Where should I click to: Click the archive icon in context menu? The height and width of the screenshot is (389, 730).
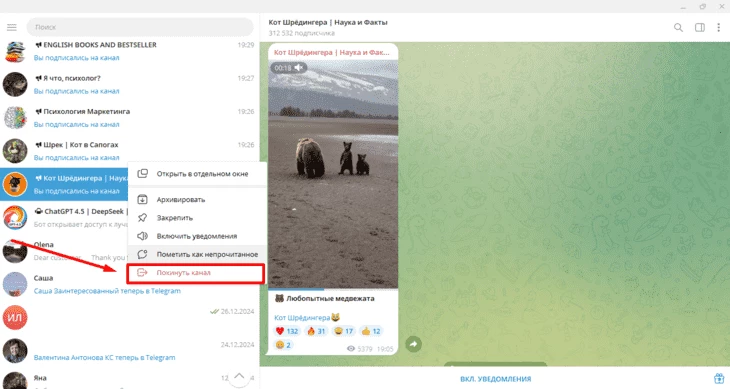[x=142, y=200]
